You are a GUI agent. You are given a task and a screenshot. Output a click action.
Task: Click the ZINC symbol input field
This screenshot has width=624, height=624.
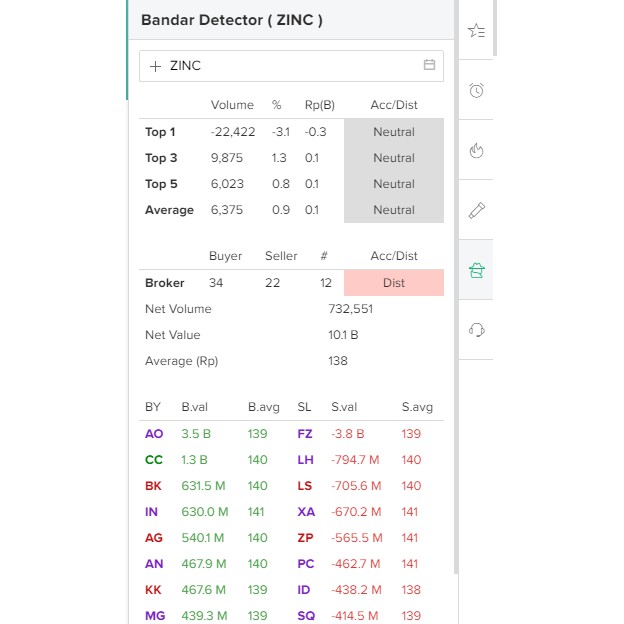coord(291,66)
